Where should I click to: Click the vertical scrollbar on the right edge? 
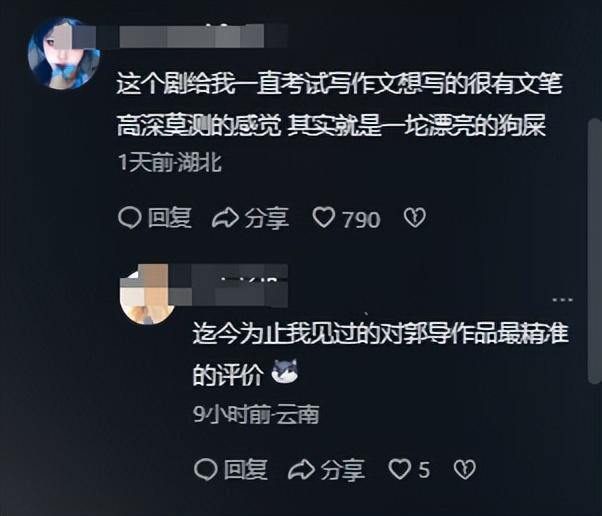point(595,251)
